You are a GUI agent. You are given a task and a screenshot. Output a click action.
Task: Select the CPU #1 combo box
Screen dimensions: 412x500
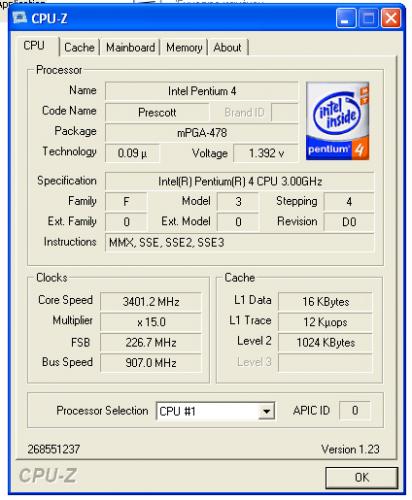215,411
